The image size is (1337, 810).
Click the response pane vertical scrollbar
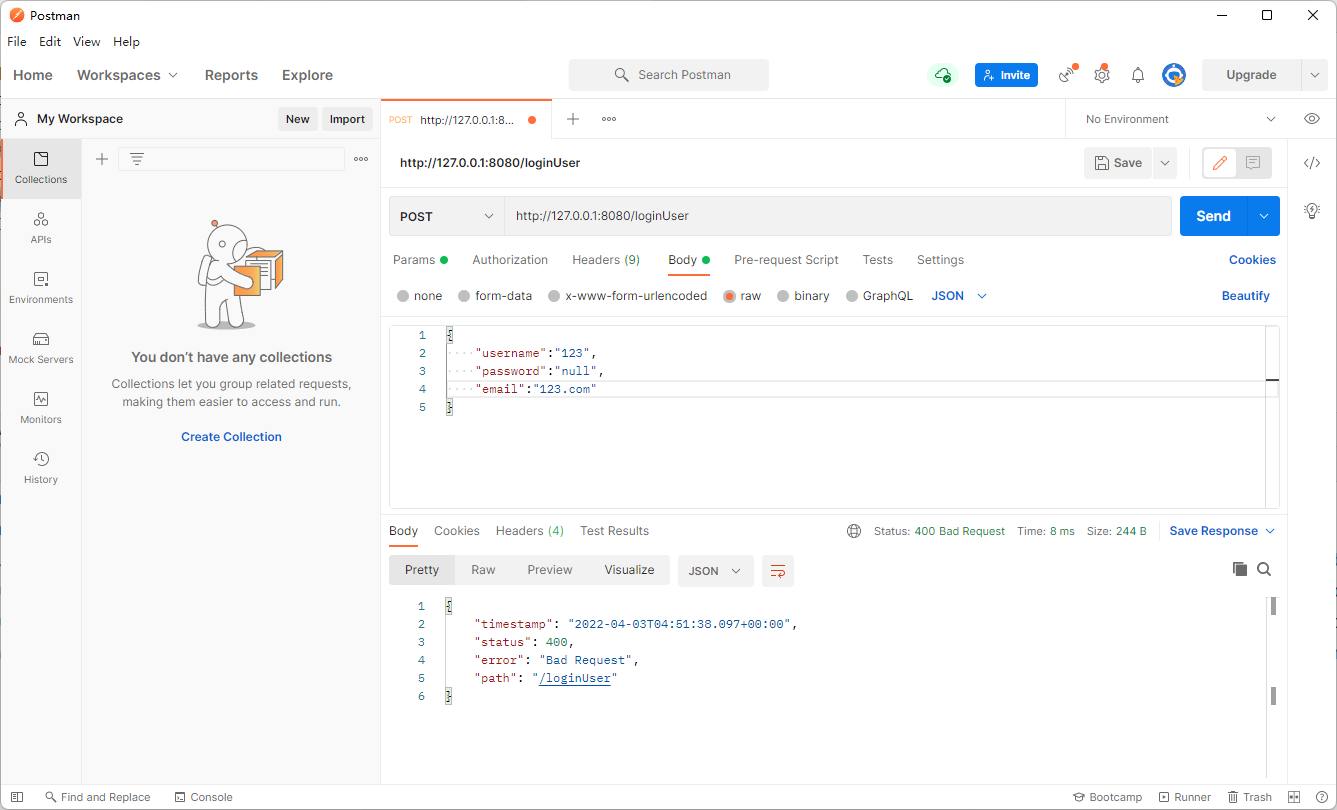(1273, 651)
